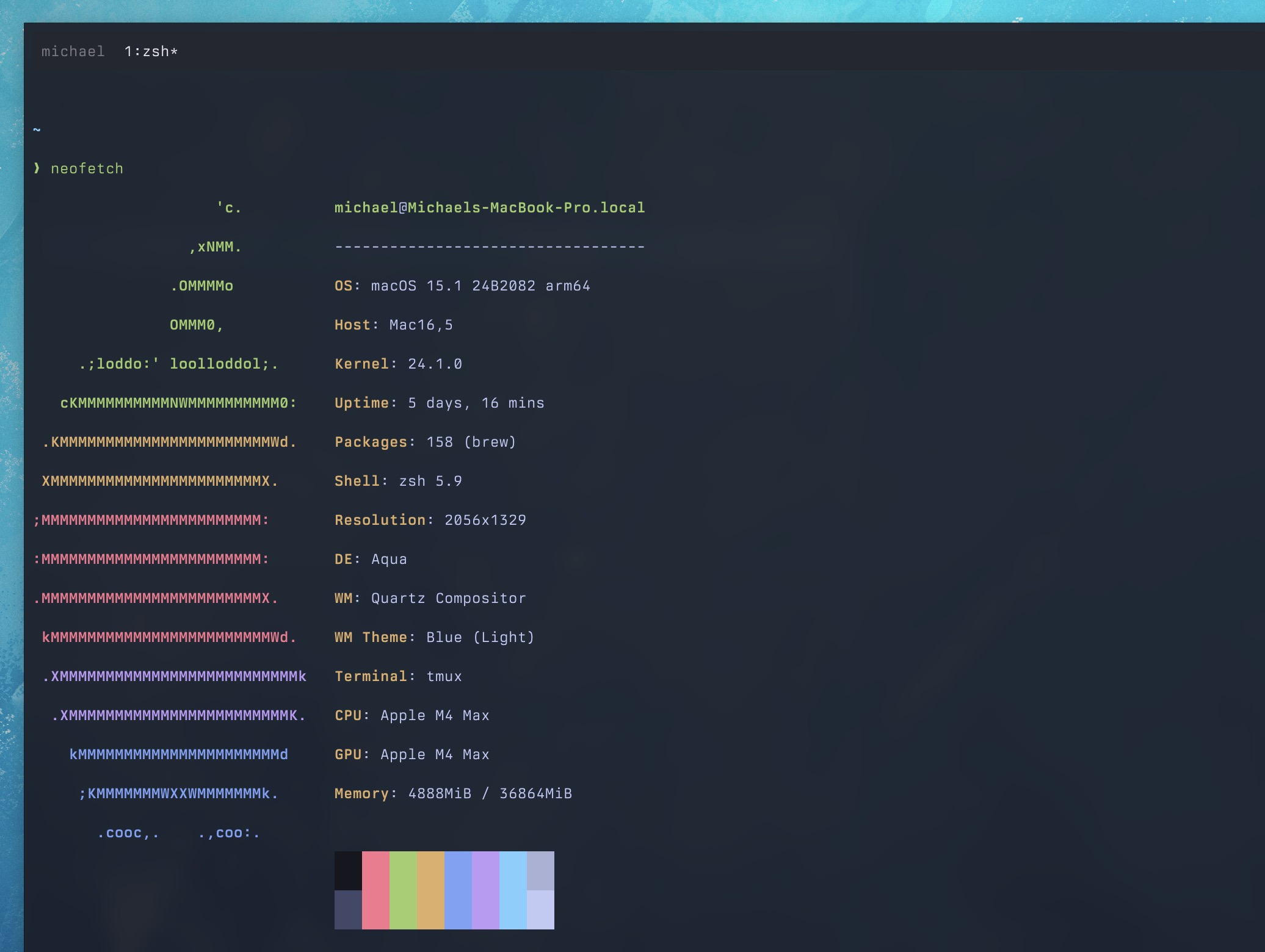1265x952 pixels.
Task: Click the Packages brew count line
Action: (x=424, y=441)
